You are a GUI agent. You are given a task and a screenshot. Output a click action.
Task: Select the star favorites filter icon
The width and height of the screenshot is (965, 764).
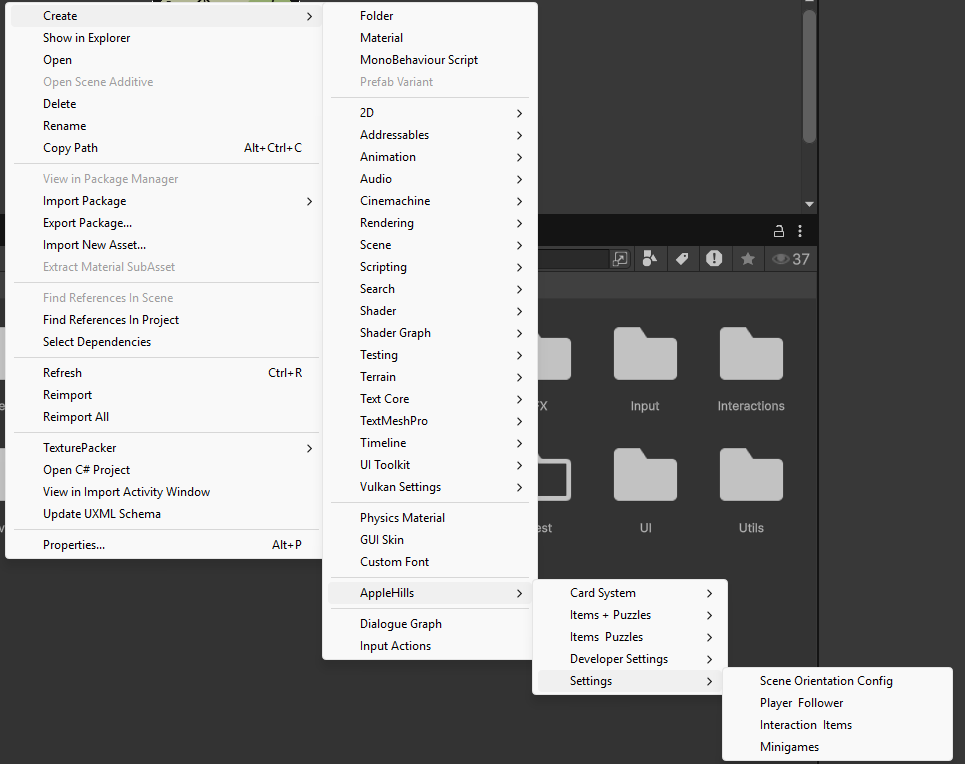pyautogui.click(x=749, y=259)
